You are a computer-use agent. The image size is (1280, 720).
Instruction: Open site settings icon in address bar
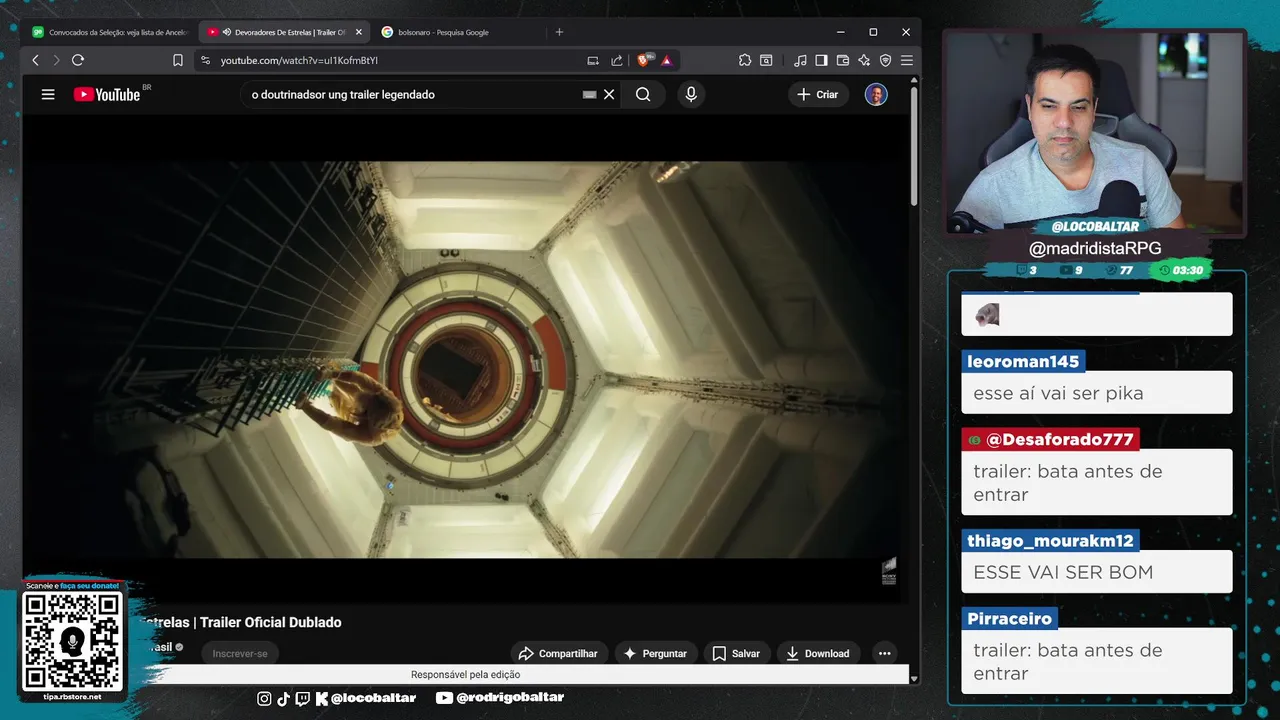click(205, 60)
